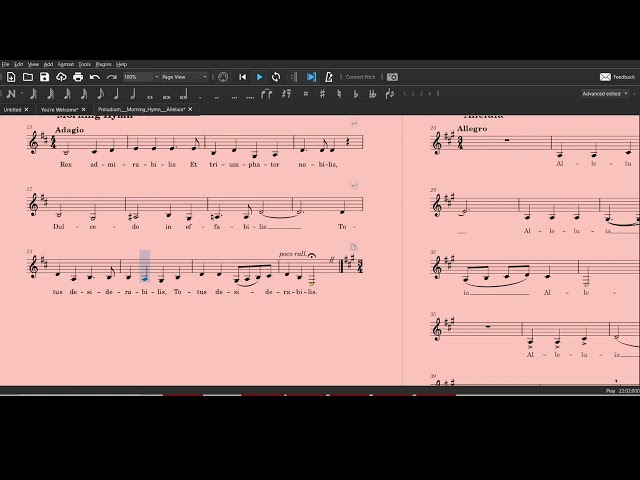Image resolution: width=640 pixels, height=480 pixels.
Task: Apply single augmentation dot
Action: [x=200, y=98]
